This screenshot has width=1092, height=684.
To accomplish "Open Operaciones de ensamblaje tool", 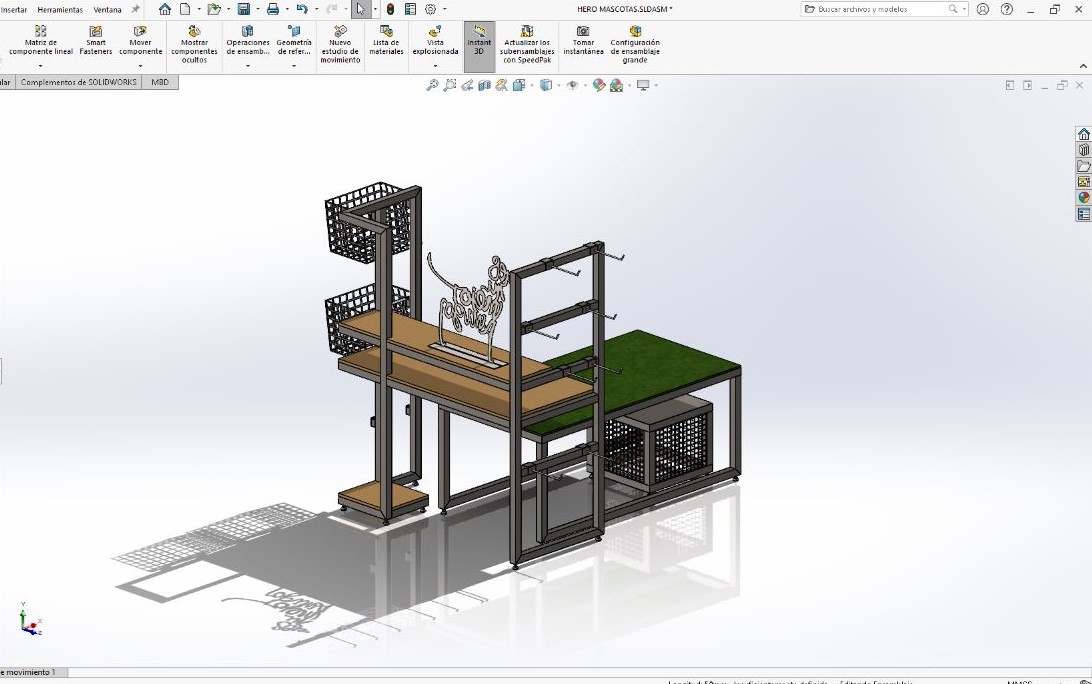I will coord(248,42).
